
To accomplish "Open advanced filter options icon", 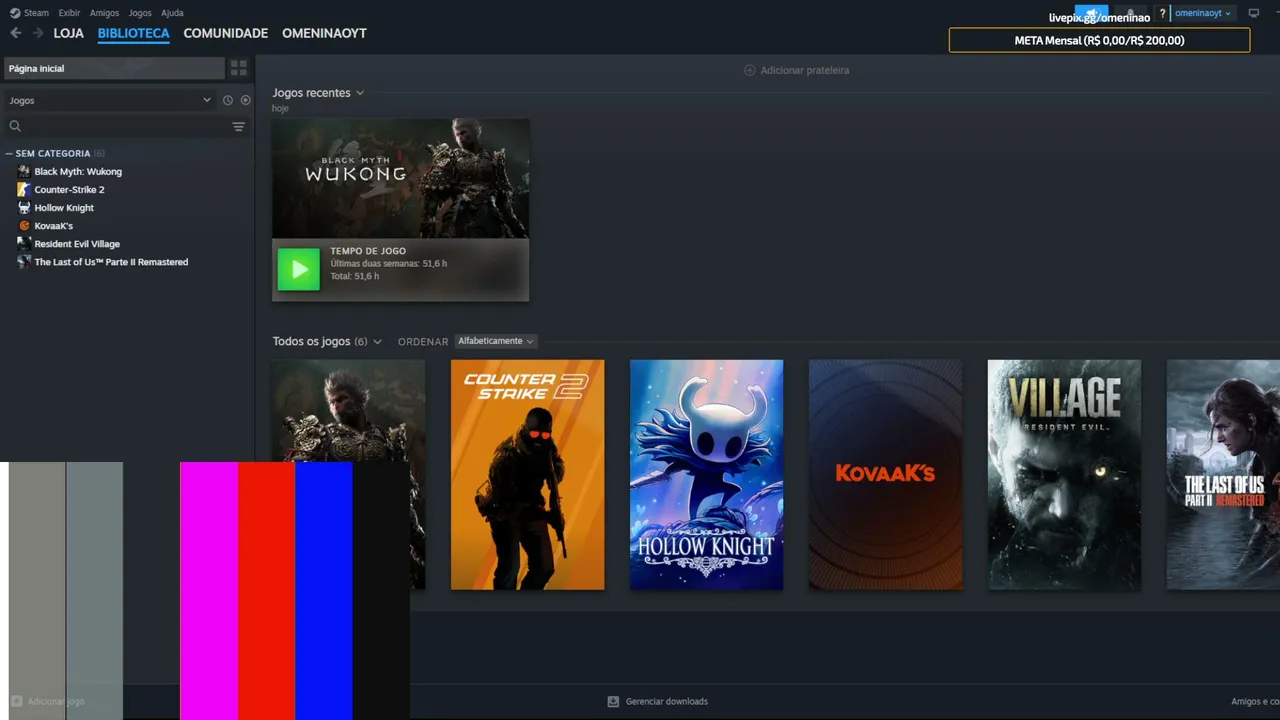I will 239,126.
